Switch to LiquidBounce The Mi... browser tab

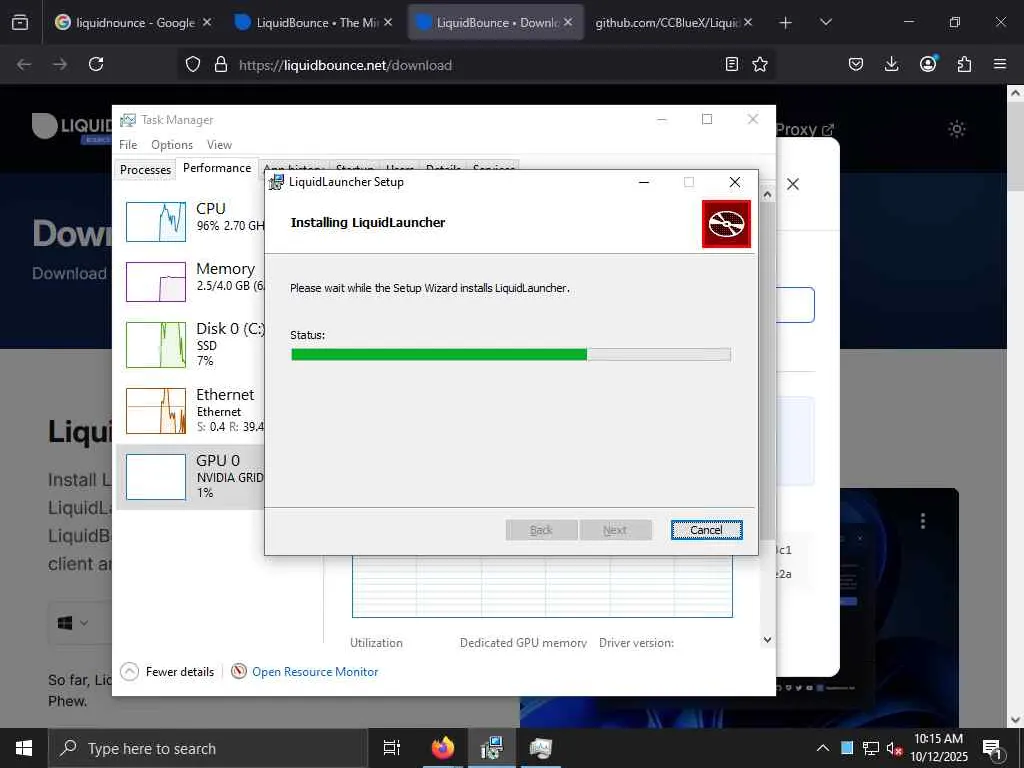point(313,22)
